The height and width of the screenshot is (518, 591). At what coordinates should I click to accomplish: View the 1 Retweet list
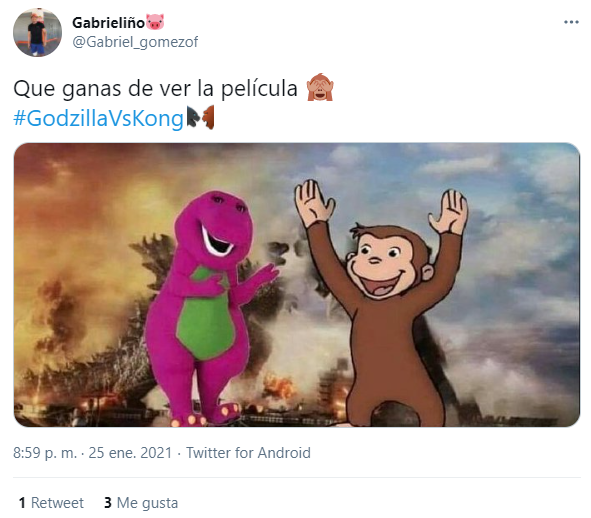[51, 503]
